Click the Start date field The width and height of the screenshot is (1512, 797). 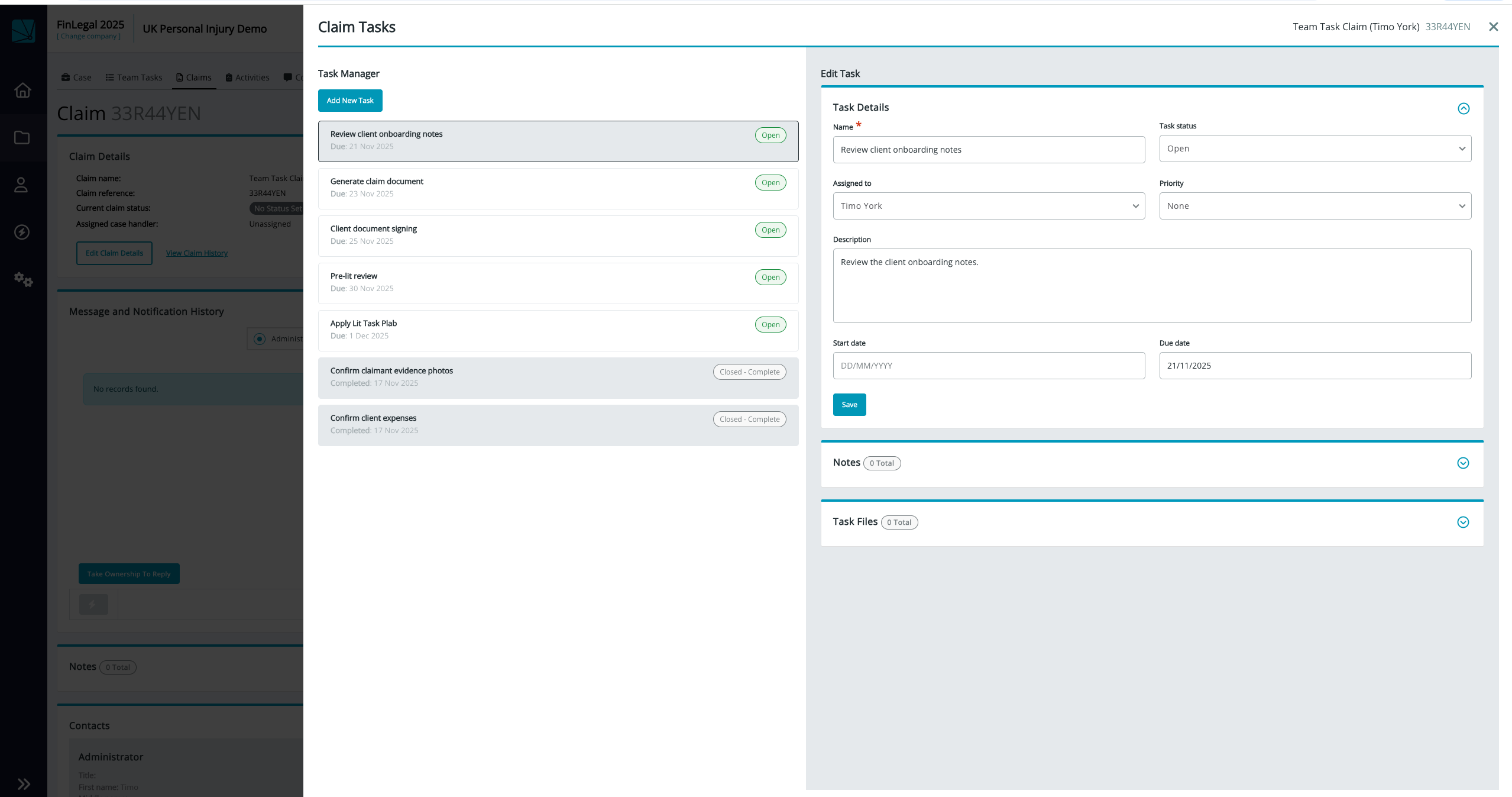point(988,365)
